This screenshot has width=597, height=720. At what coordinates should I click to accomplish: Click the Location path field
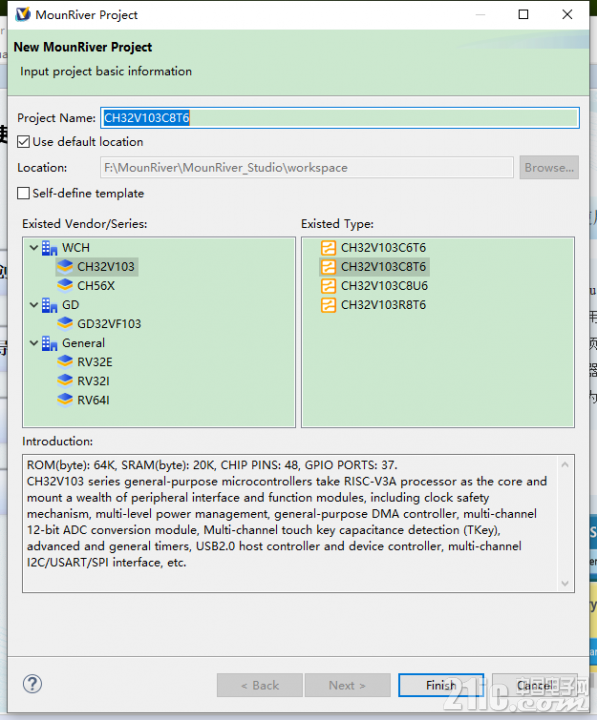[x=307, y=168]
